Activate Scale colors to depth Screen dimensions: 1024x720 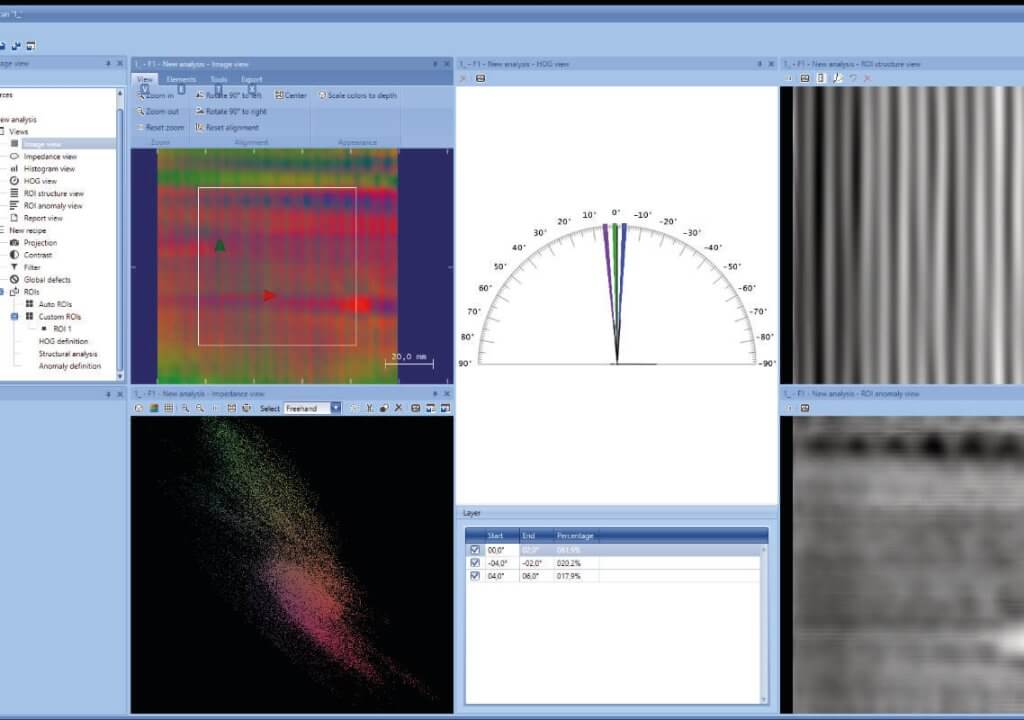tap(358, 95)
